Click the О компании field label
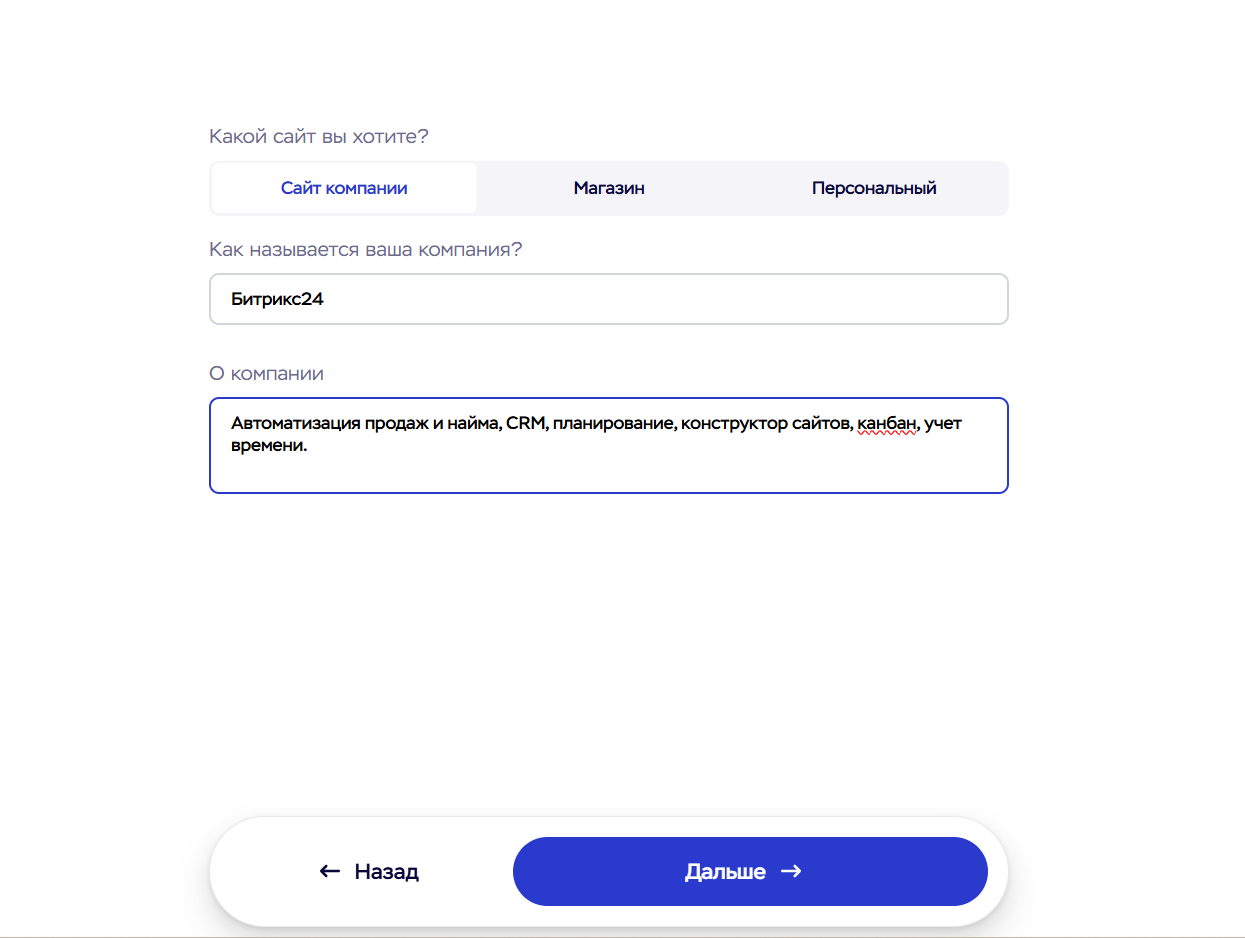The width and height of the screenshot is (1245, 938). point(266,373)
